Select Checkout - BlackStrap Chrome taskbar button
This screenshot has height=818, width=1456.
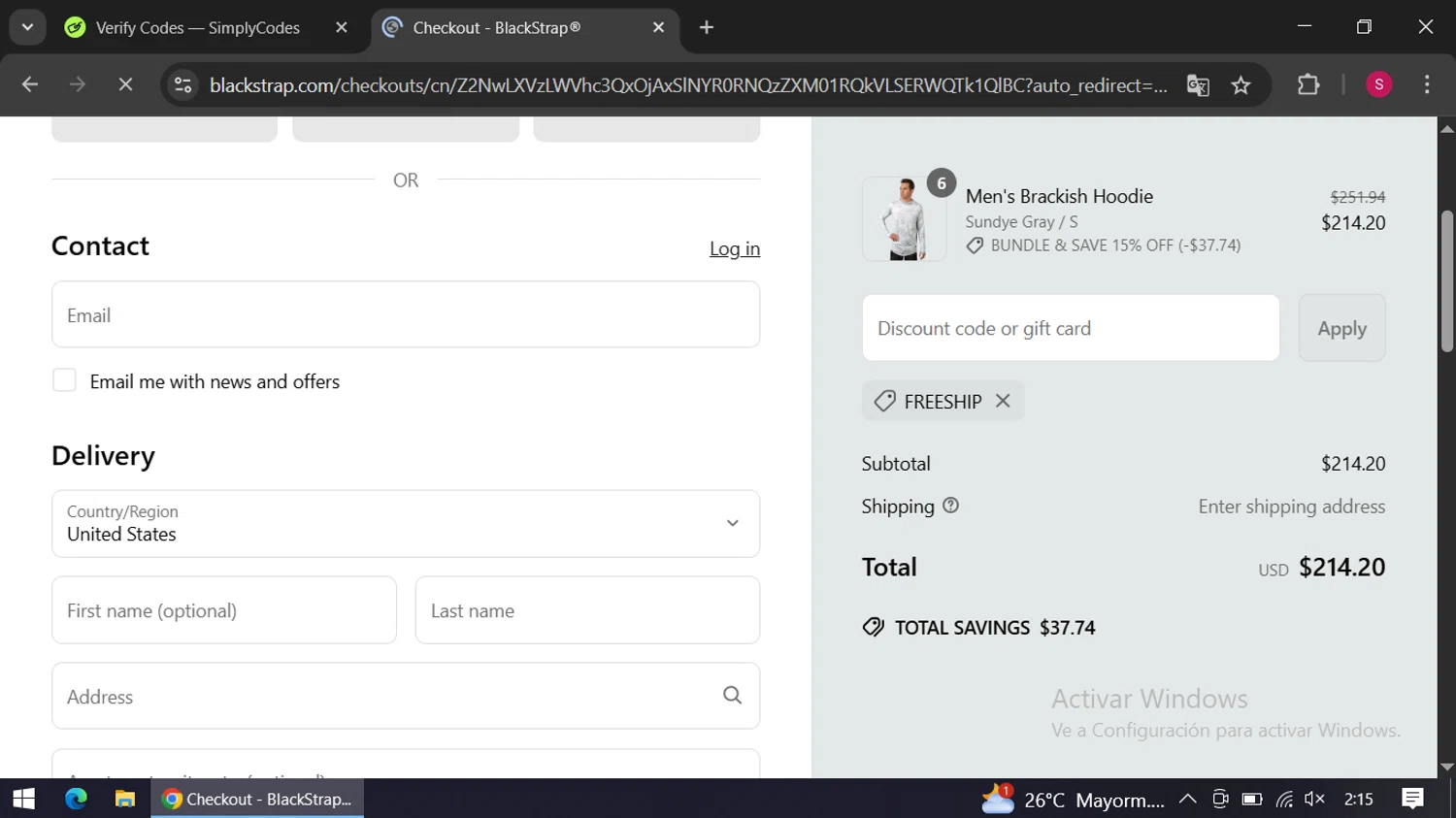[x=257, y=799]
